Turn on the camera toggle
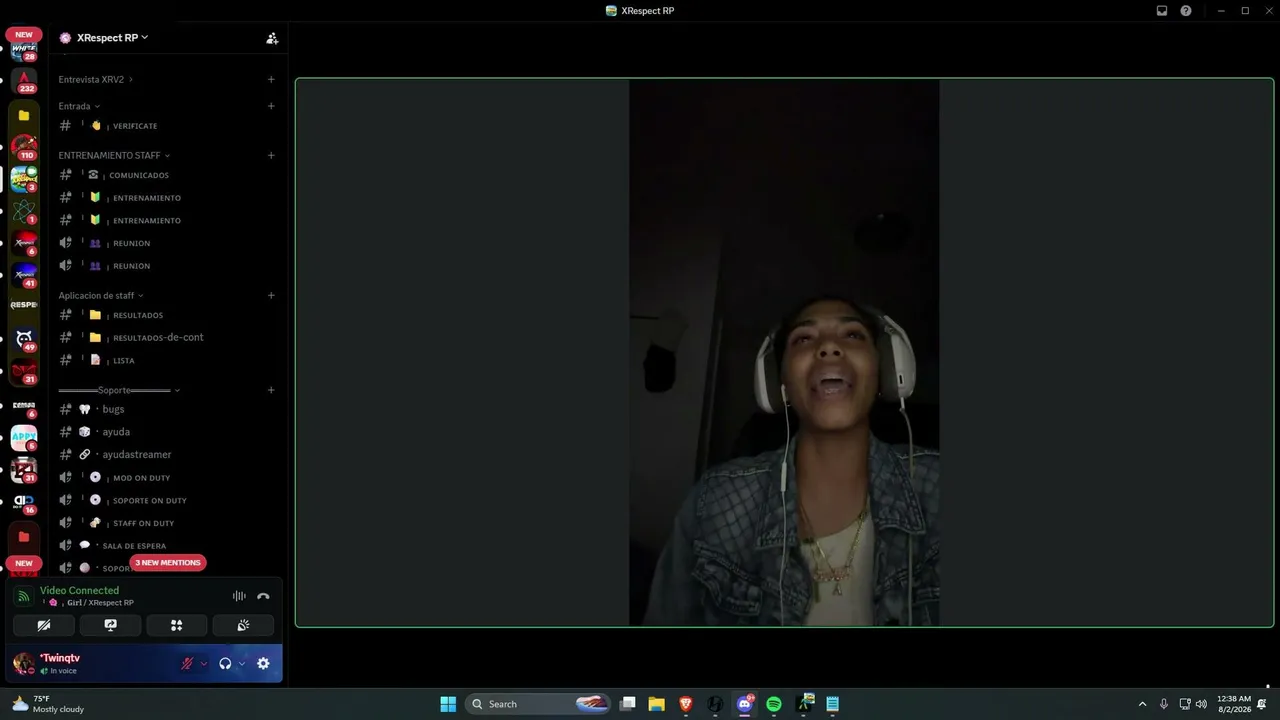This screenshot has height=720, width=1280. (44, 625)
